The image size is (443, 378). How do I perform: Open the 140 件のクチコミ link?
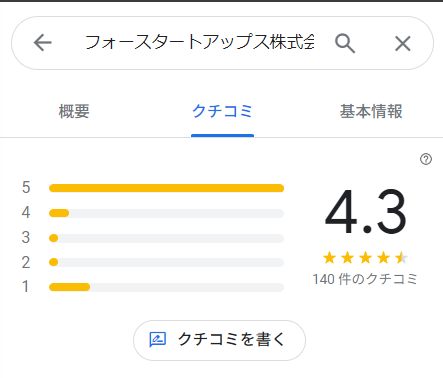point(365,279)
